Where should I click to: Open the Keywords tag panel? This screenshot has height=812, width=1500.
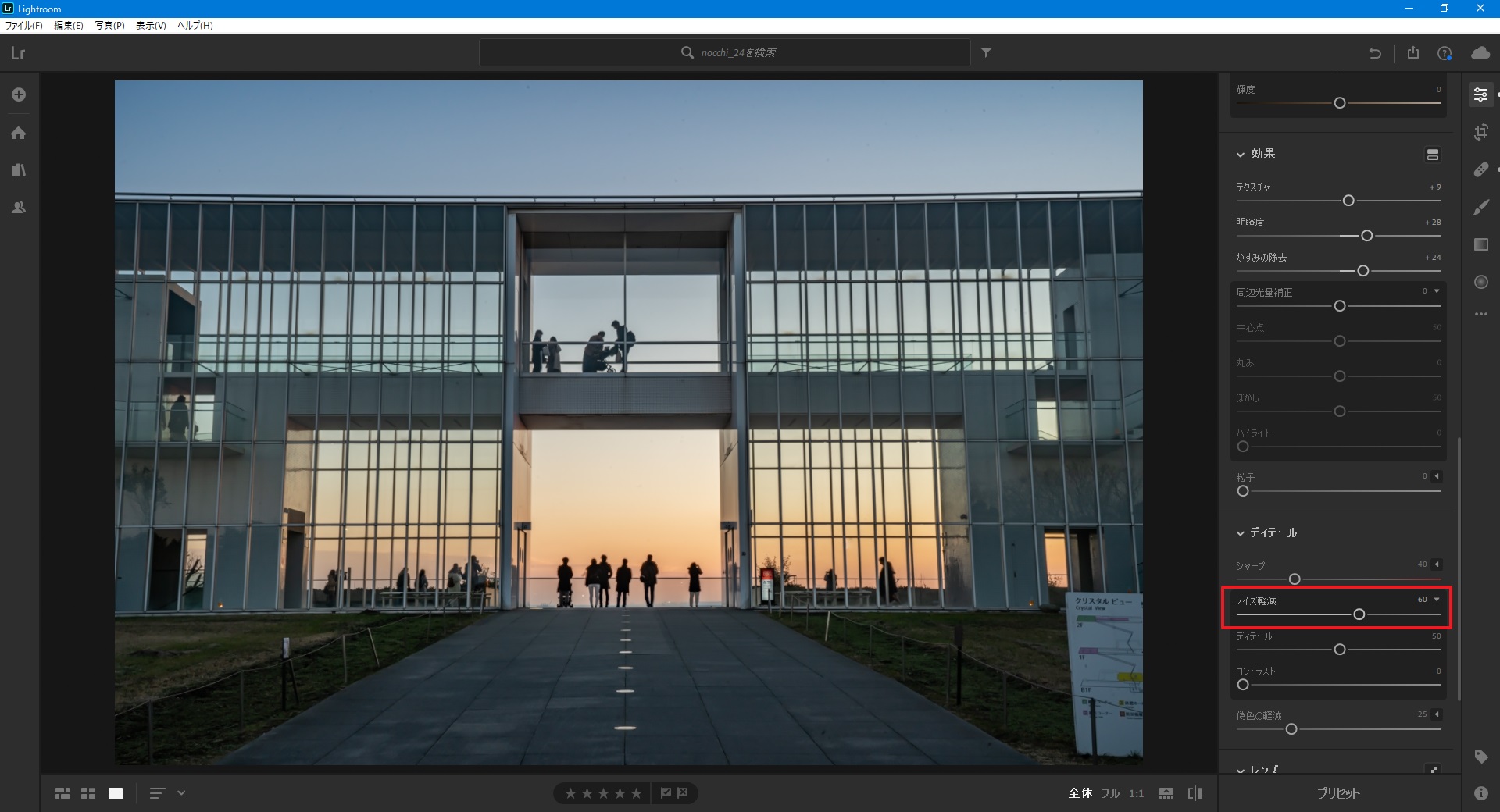click(x=1480, y=757)
